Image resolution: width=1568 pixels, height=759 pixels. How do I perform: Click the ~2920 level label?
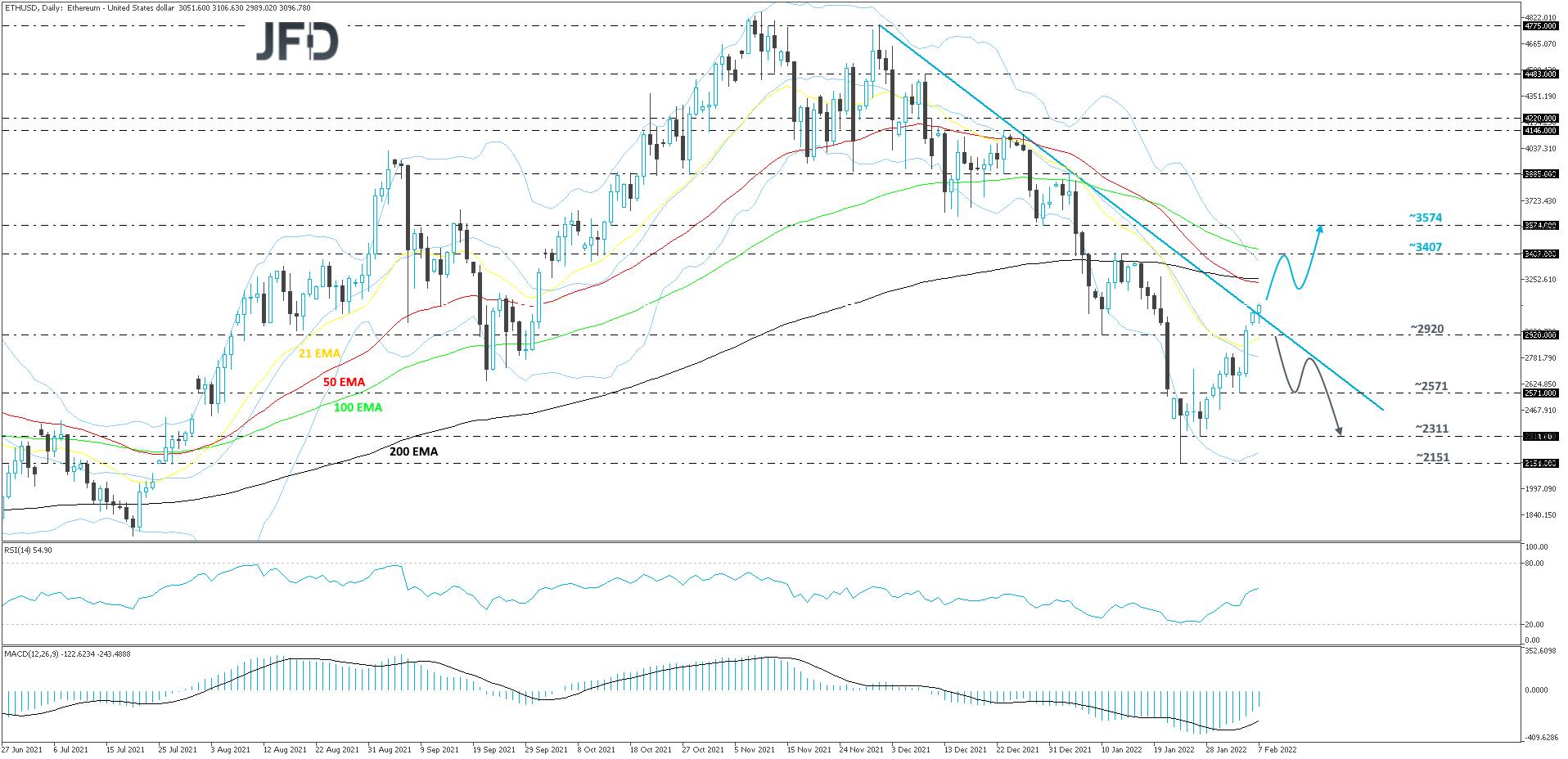pos(1427,329)
